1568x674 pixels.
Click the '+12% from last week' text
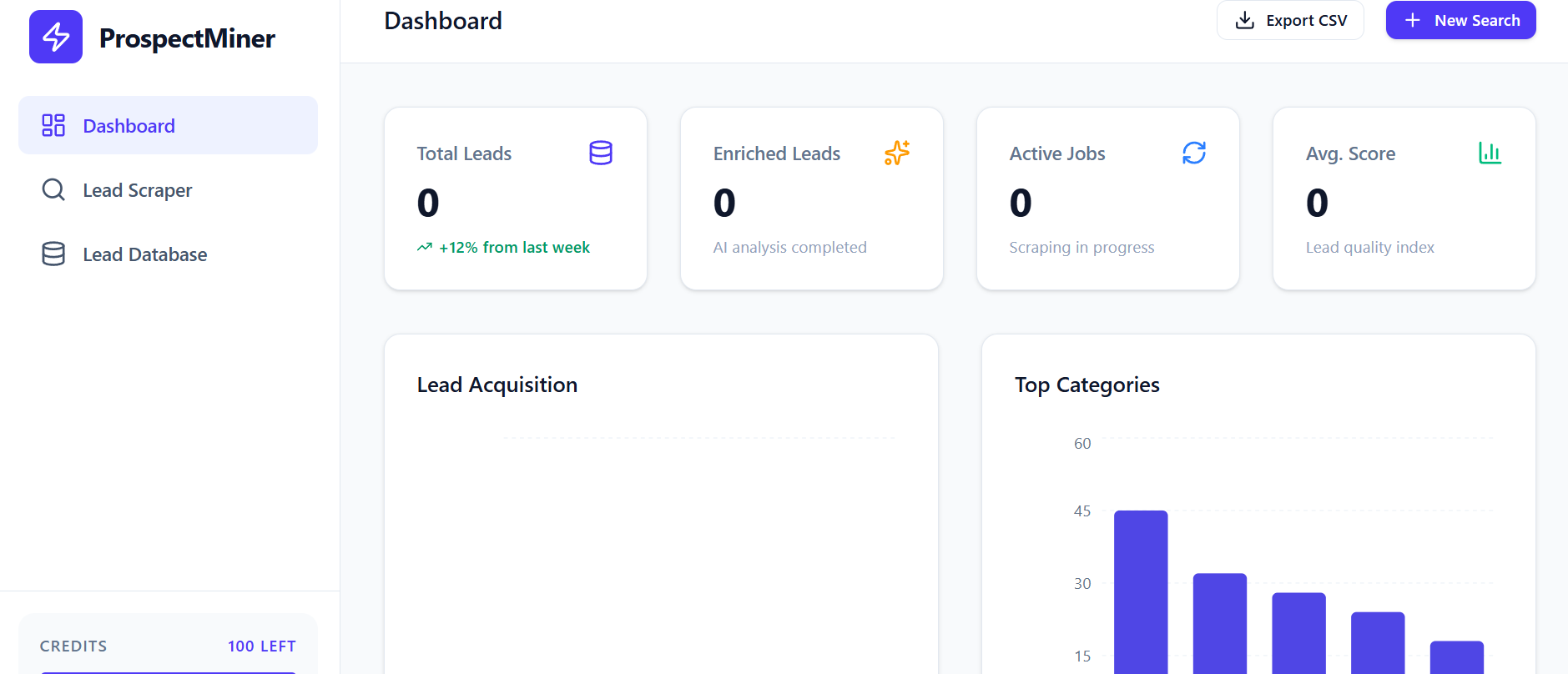[514, 247]
